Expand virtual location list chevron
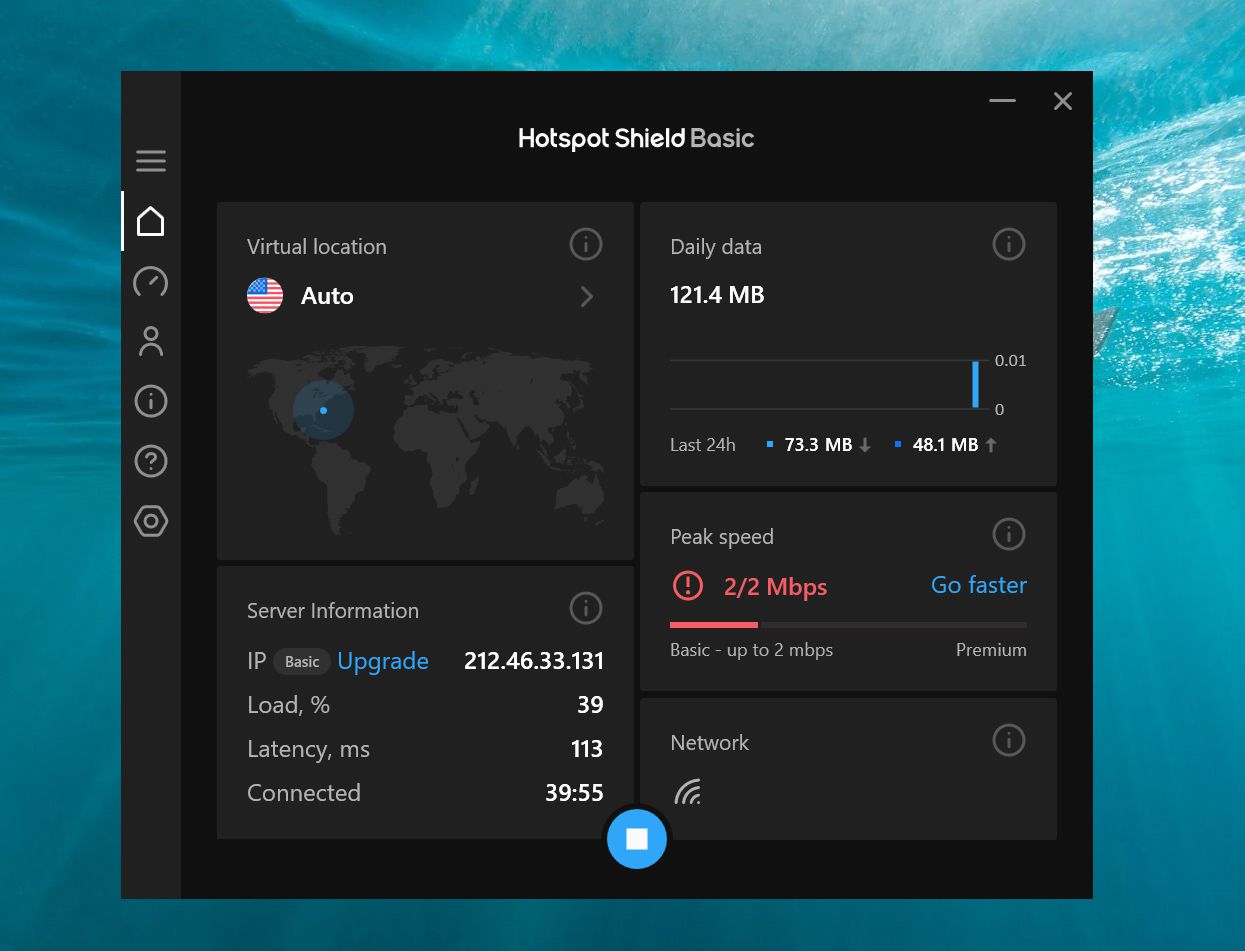Image resolution: width=1245 pixels, height=951 pixels. (x=587, y=296)
